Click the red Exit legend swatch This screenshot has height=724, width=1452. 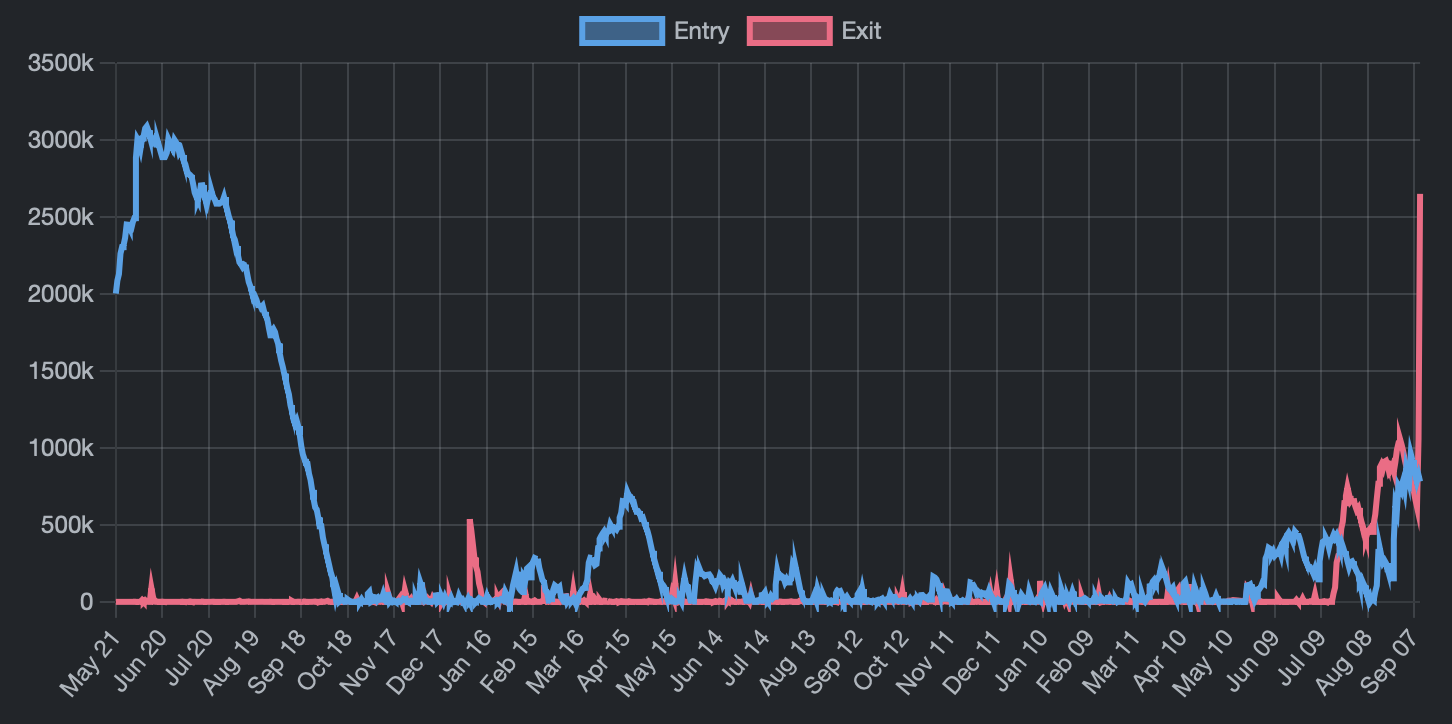(x=789, y=30)
